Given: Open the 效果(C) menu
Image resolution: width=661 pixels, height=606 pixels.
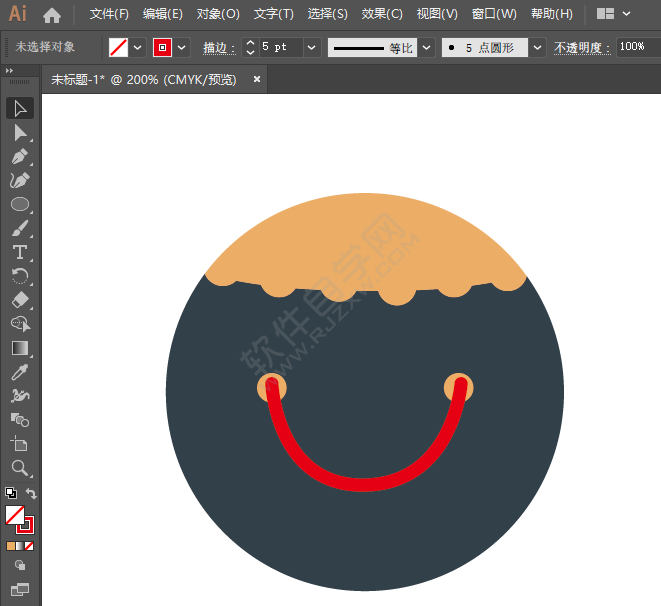Looking at the screenshot, I should (x=381, y=14).
